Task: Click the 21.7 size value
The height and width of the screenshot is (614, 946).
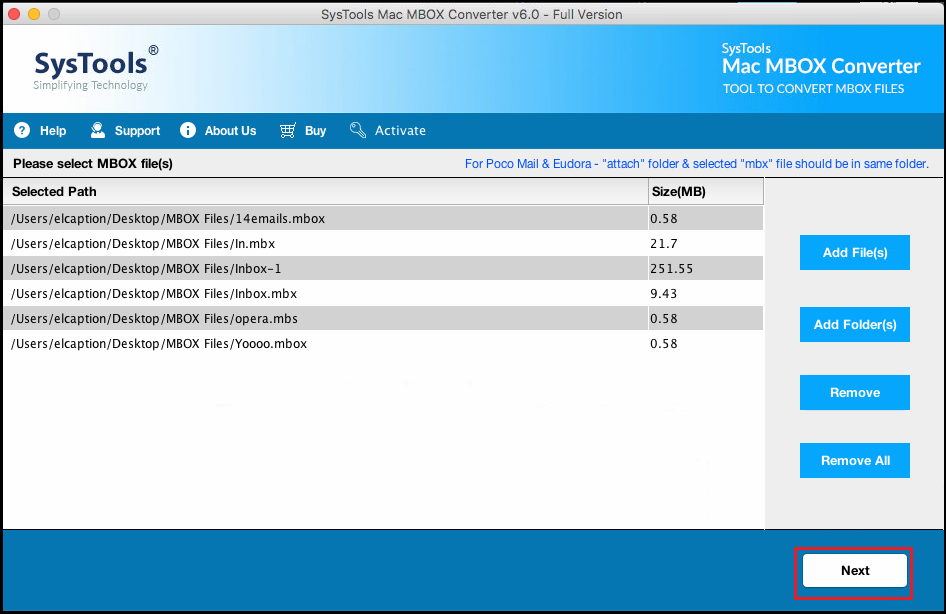Action: click(x=664, y=244)
